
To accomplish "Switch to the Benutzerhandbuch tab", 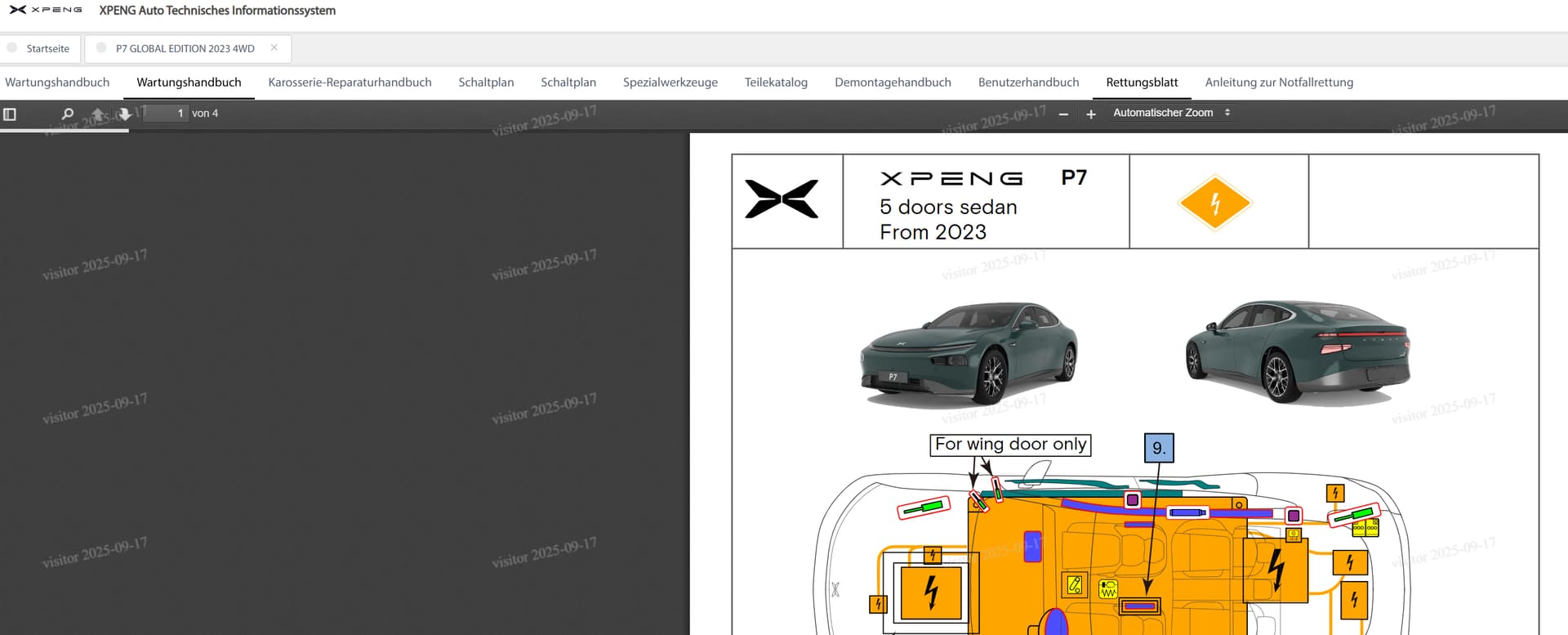I will [1028, 83].
